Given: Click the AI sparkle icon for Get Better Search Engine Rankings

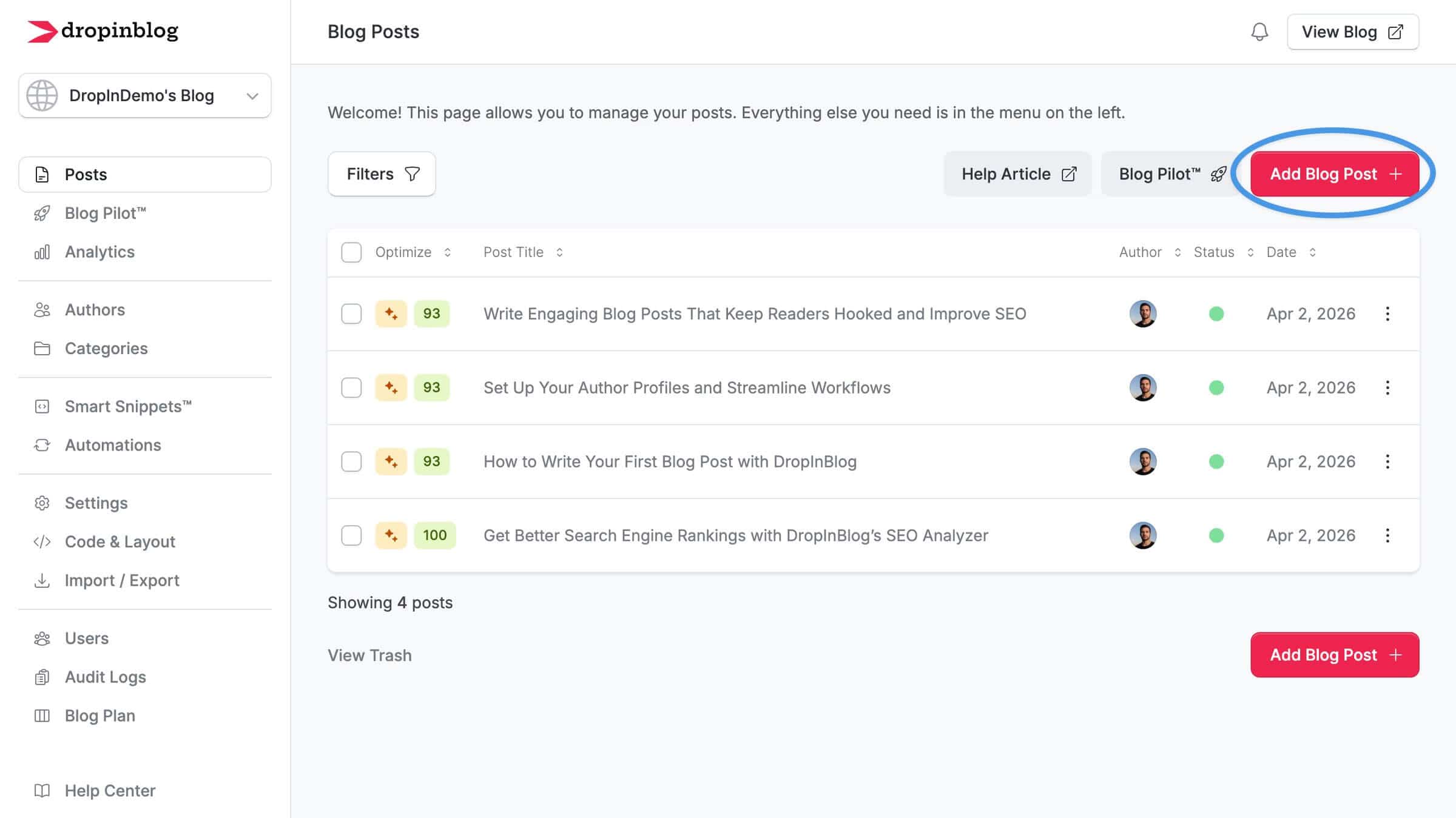Looking at the screenshot, I should tap(391, 535).
